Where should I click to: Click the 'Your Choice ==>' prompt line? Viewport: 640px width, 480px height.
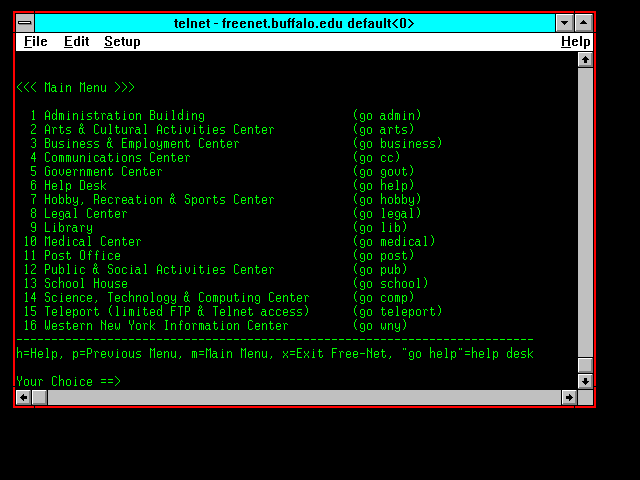[x=68, y=381]
